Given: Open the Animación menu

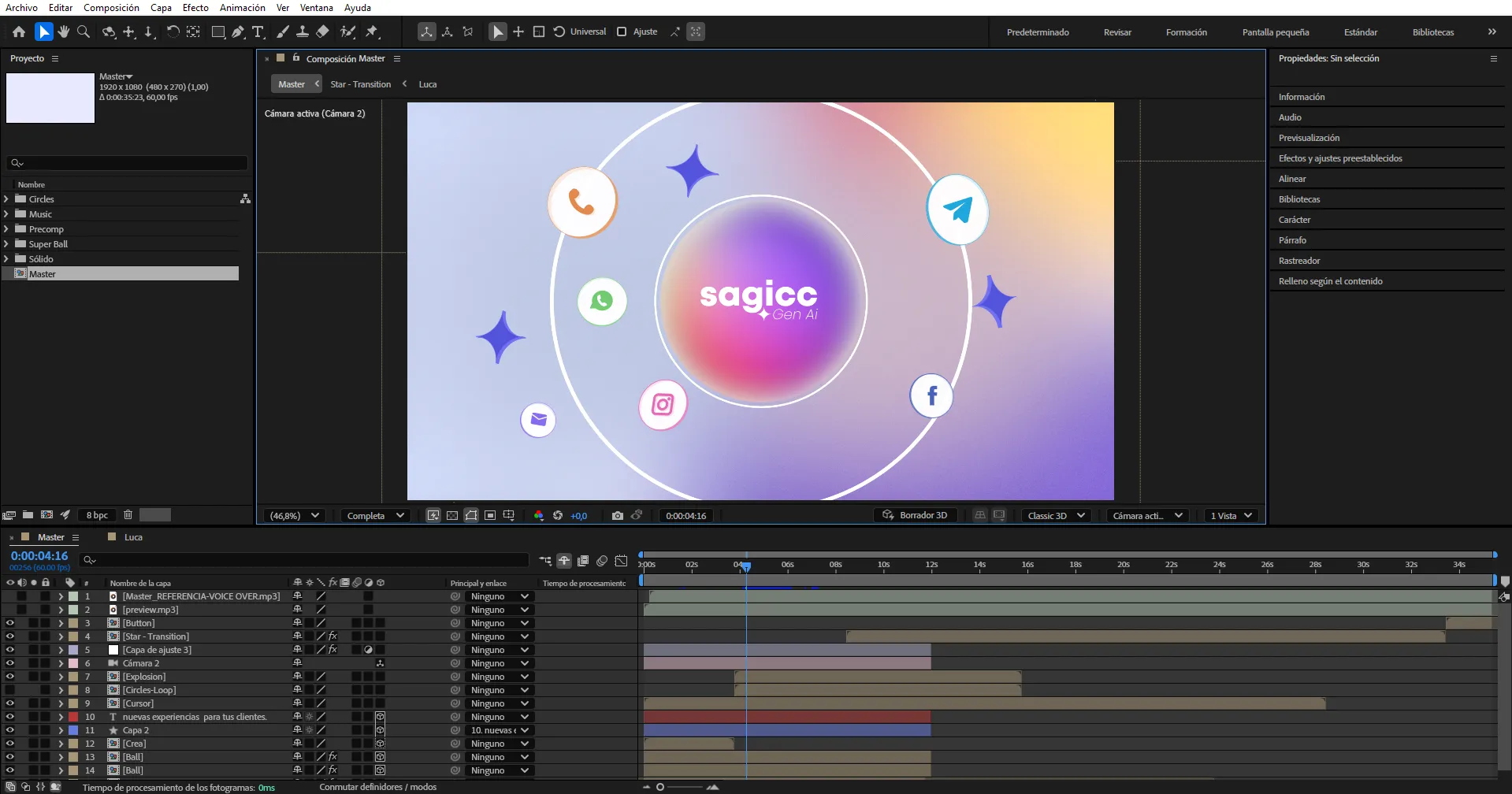Looking at the screenshot, I should point(242,7).
